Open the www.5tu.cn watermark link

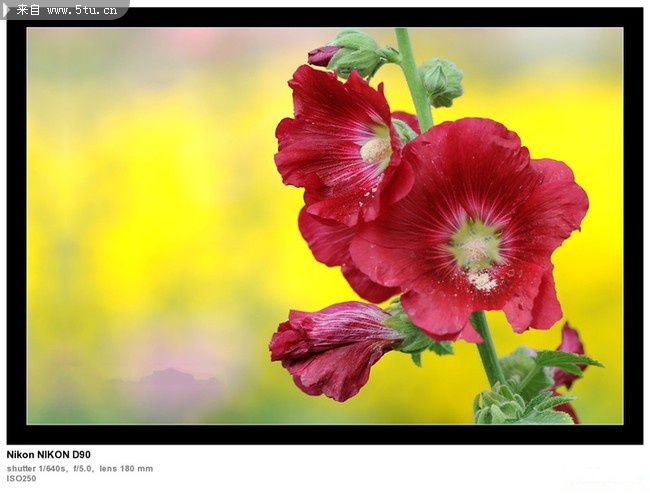(x=82, y=10)
